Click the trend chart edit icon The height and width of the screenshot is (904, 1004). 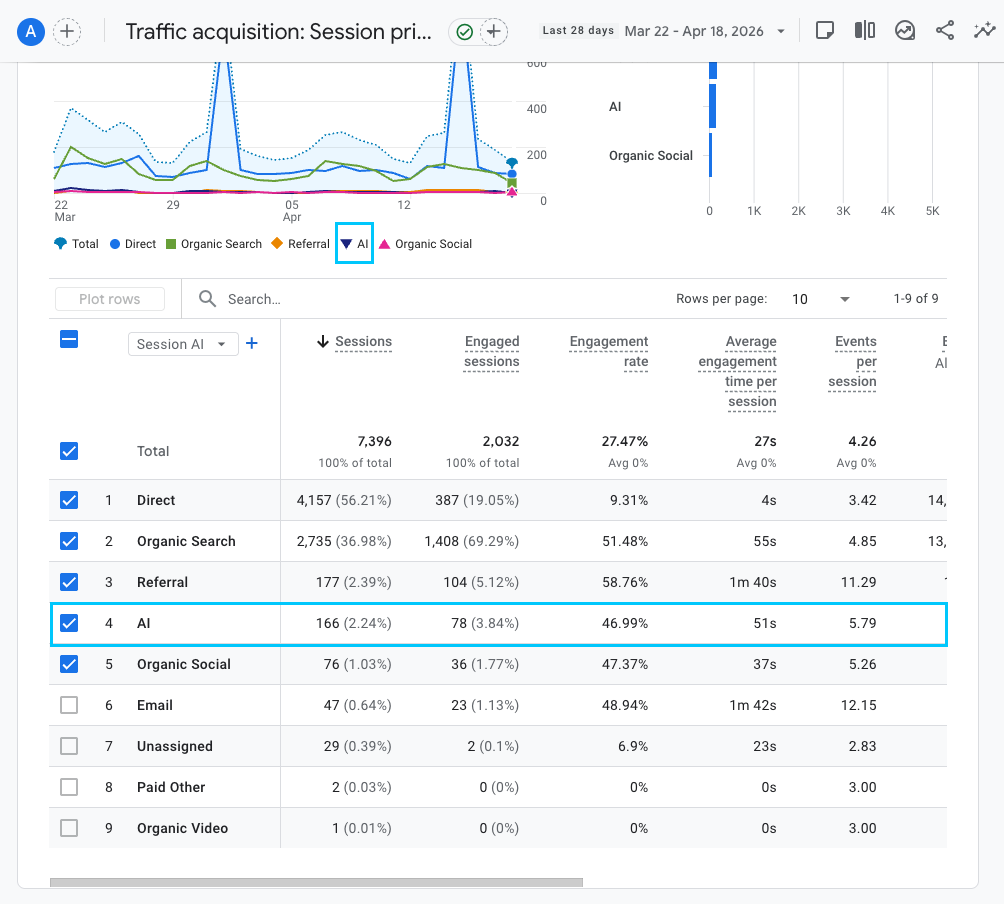pos(905,31)
